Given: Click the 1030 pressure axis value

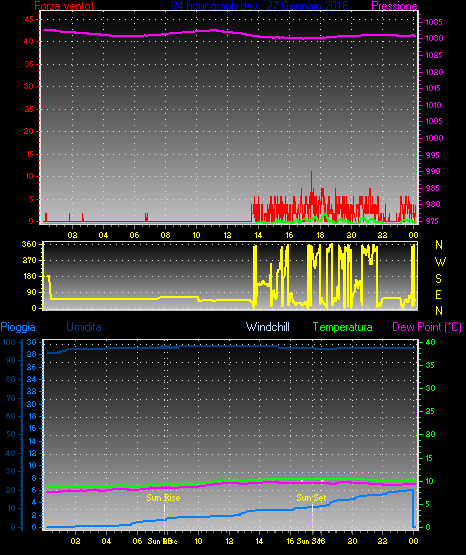Looking at the screenshot, I should pyautogui.click(x=434, y=38).
